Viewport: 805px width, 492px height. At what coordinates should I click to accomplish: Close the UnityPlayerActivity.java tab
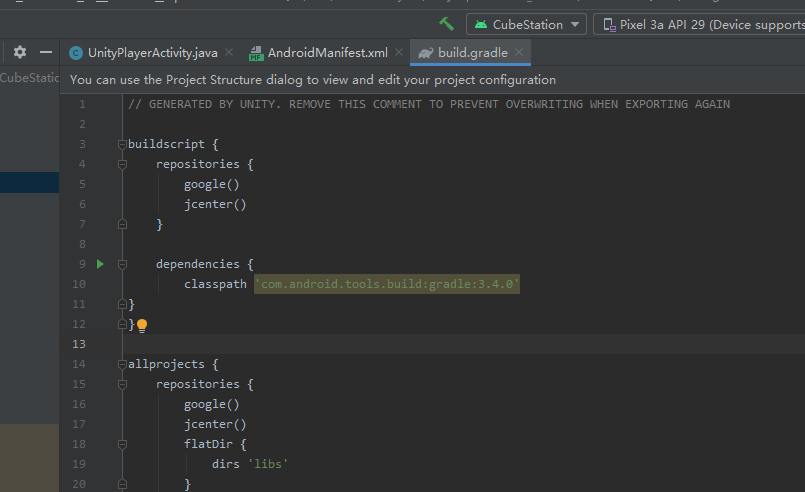tap(229, 52)
